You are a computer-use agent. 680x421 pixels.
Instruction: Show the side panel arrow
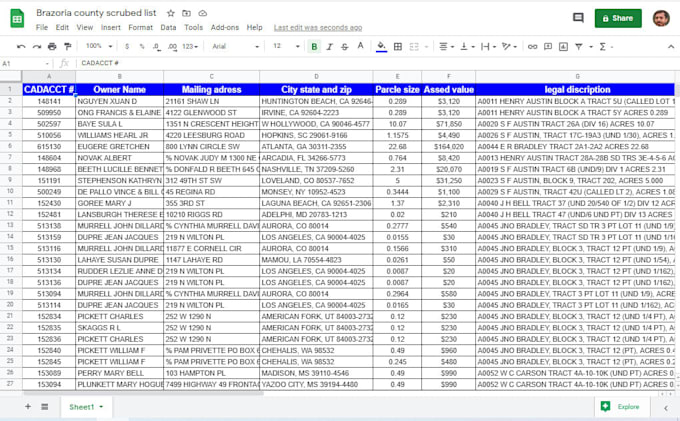click(x=666, y=408)
